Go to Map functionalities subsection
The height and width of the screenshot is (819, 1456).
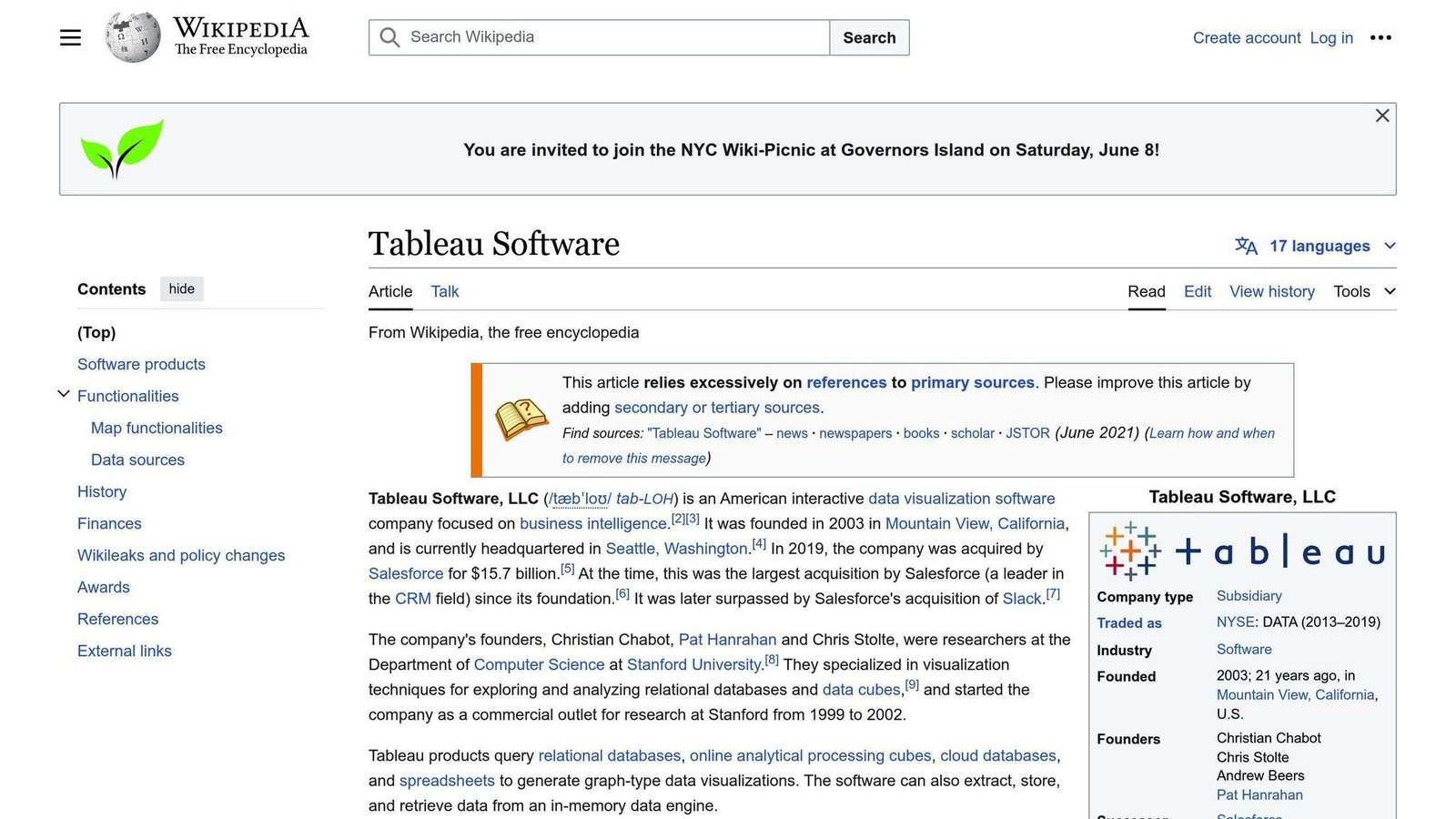pyautogui.click(x=157, y=428)
